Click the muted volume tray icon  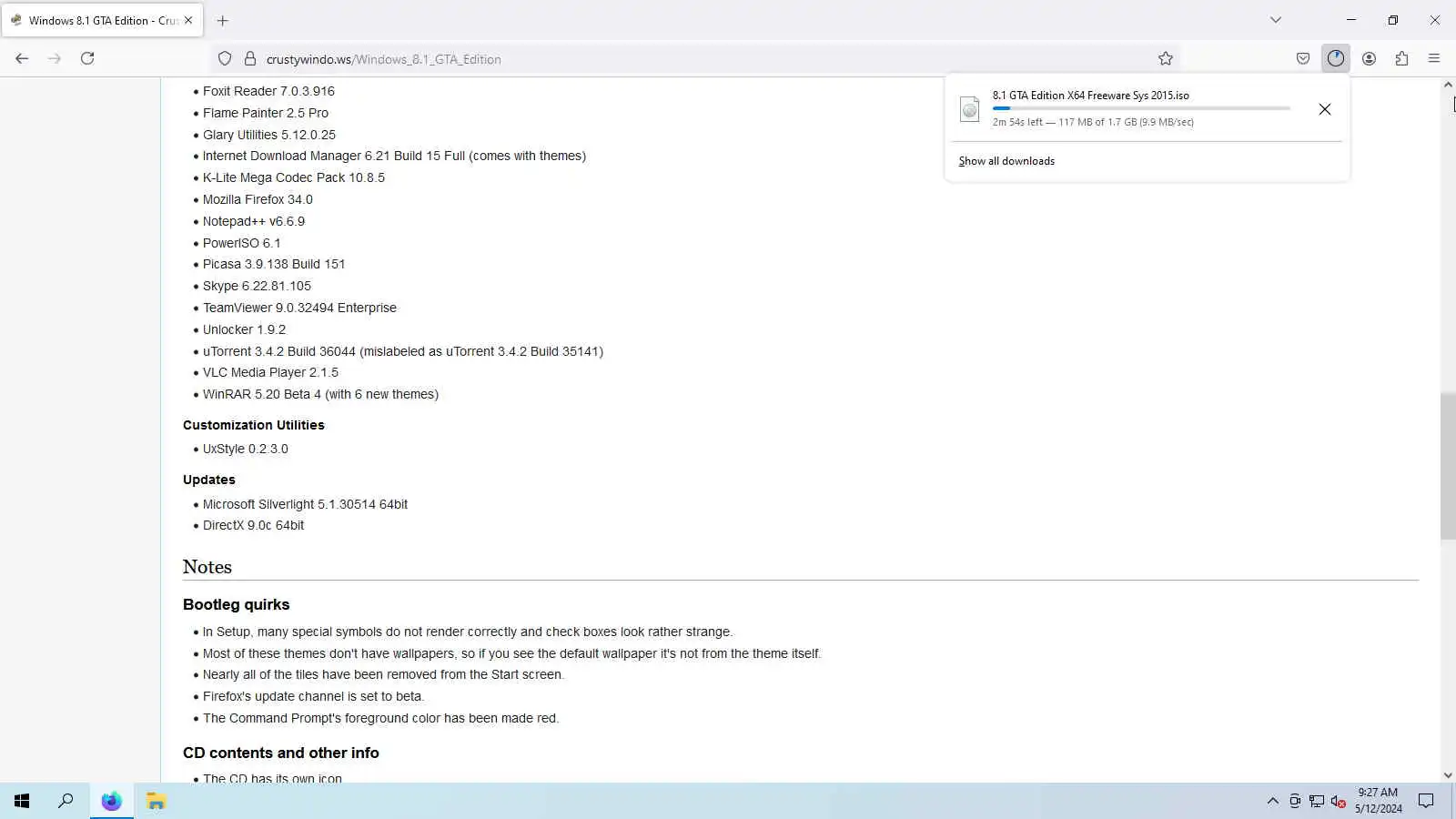pos(1338,801)
